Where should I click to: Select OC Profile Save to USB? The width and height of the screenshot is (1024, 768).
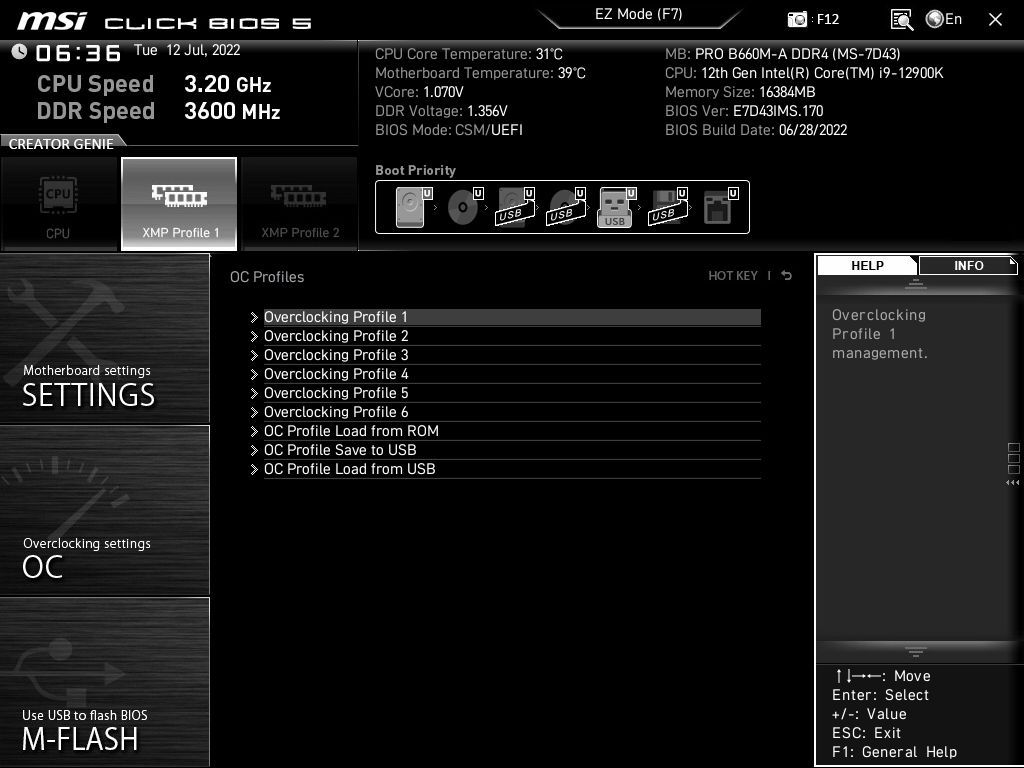[x=512, y=449]
